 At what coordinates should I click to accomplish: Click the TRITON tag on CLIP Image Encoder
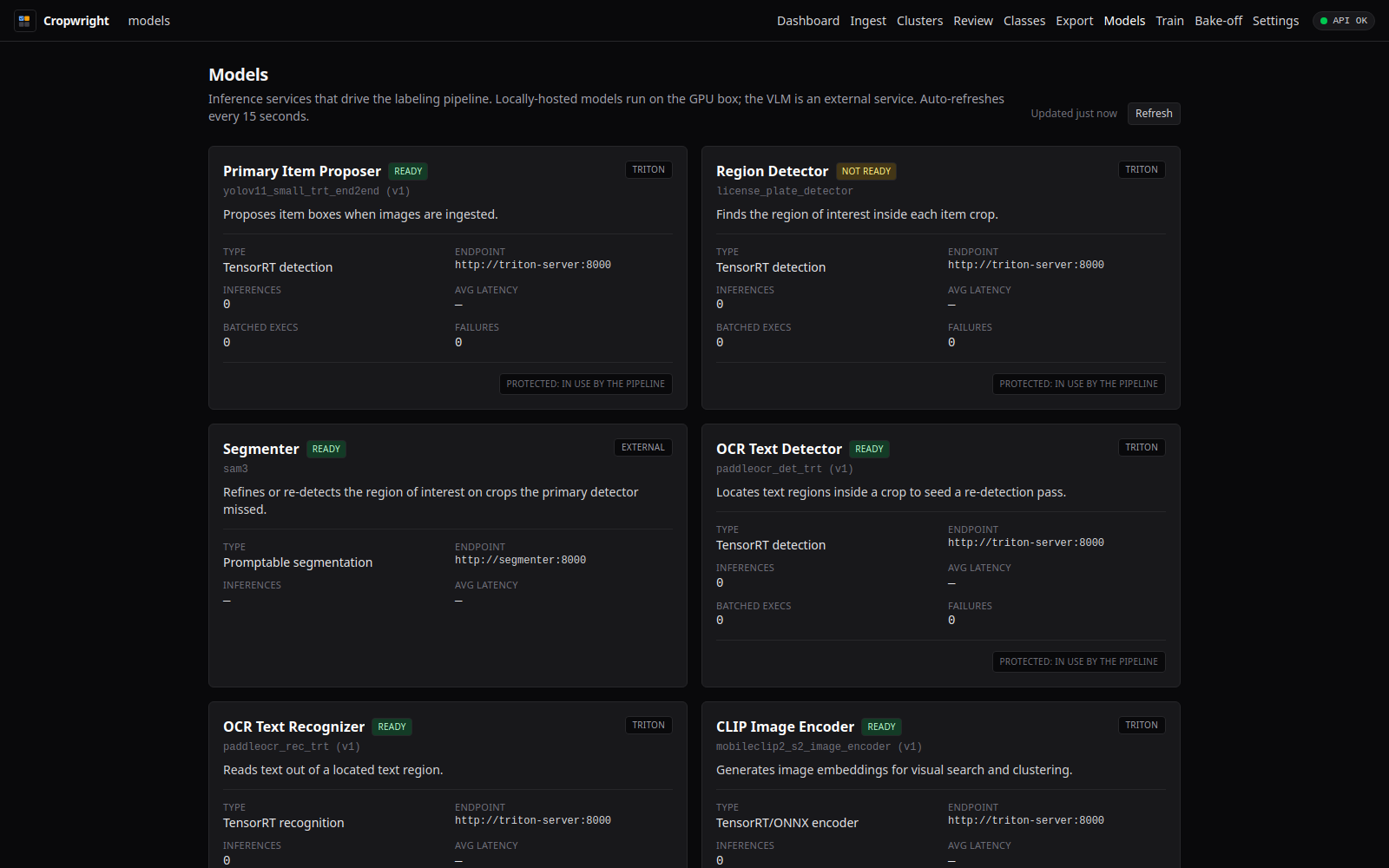click(1142, 726)
